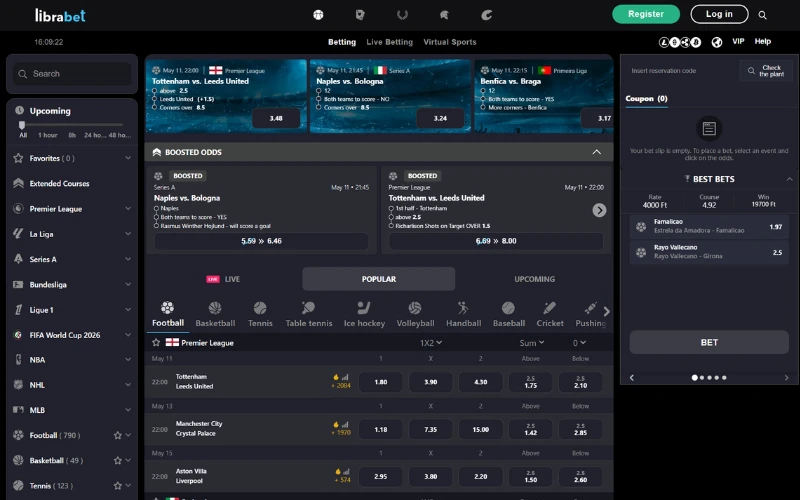Open site search magnifier next to Log in

[x=762, y=15]
